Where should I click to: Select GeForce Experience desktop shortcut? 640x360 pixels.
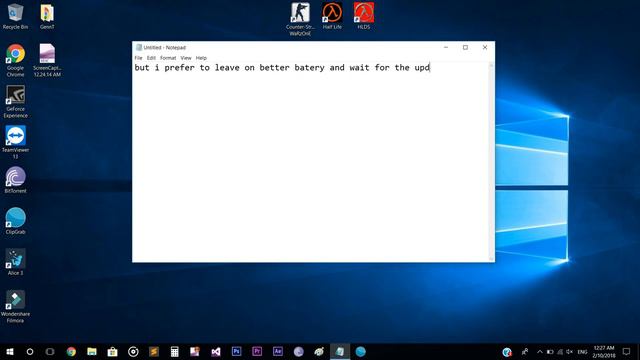pos(16,102)
